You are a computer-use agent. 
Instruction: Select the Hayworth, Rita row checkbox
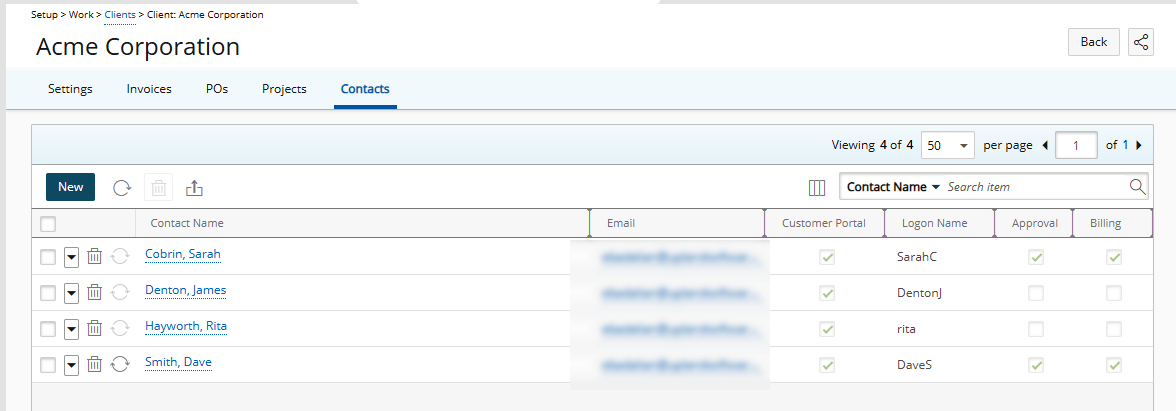[x=48, y=329]
